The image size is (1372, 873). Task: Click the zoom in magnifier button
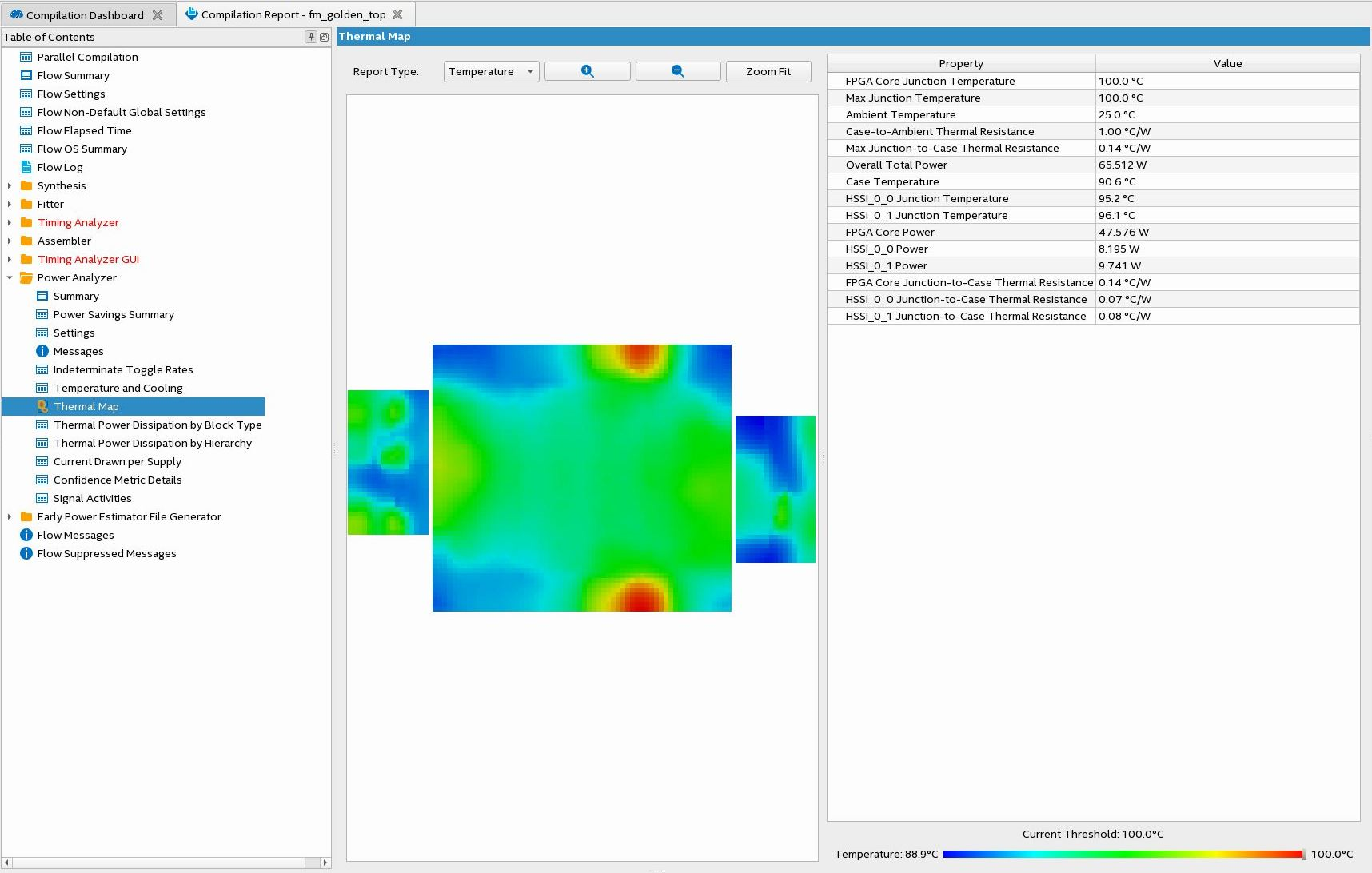(587, 71)
